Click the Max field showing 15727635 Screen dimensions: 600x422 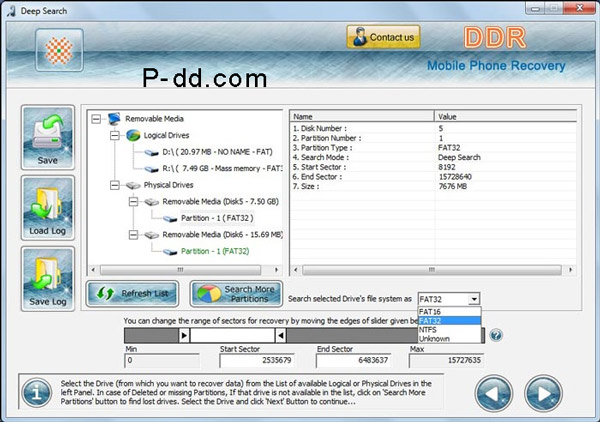tap(446, 360)
